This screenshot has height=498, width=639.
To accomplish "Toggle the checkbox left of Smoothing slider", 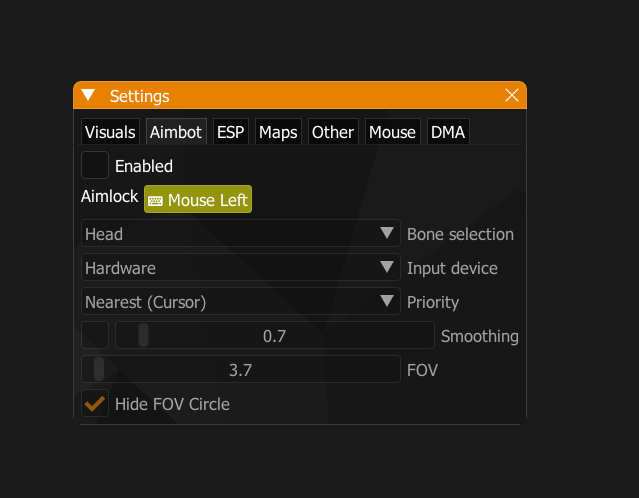I will pyautogui.click(x=95, y=335).
